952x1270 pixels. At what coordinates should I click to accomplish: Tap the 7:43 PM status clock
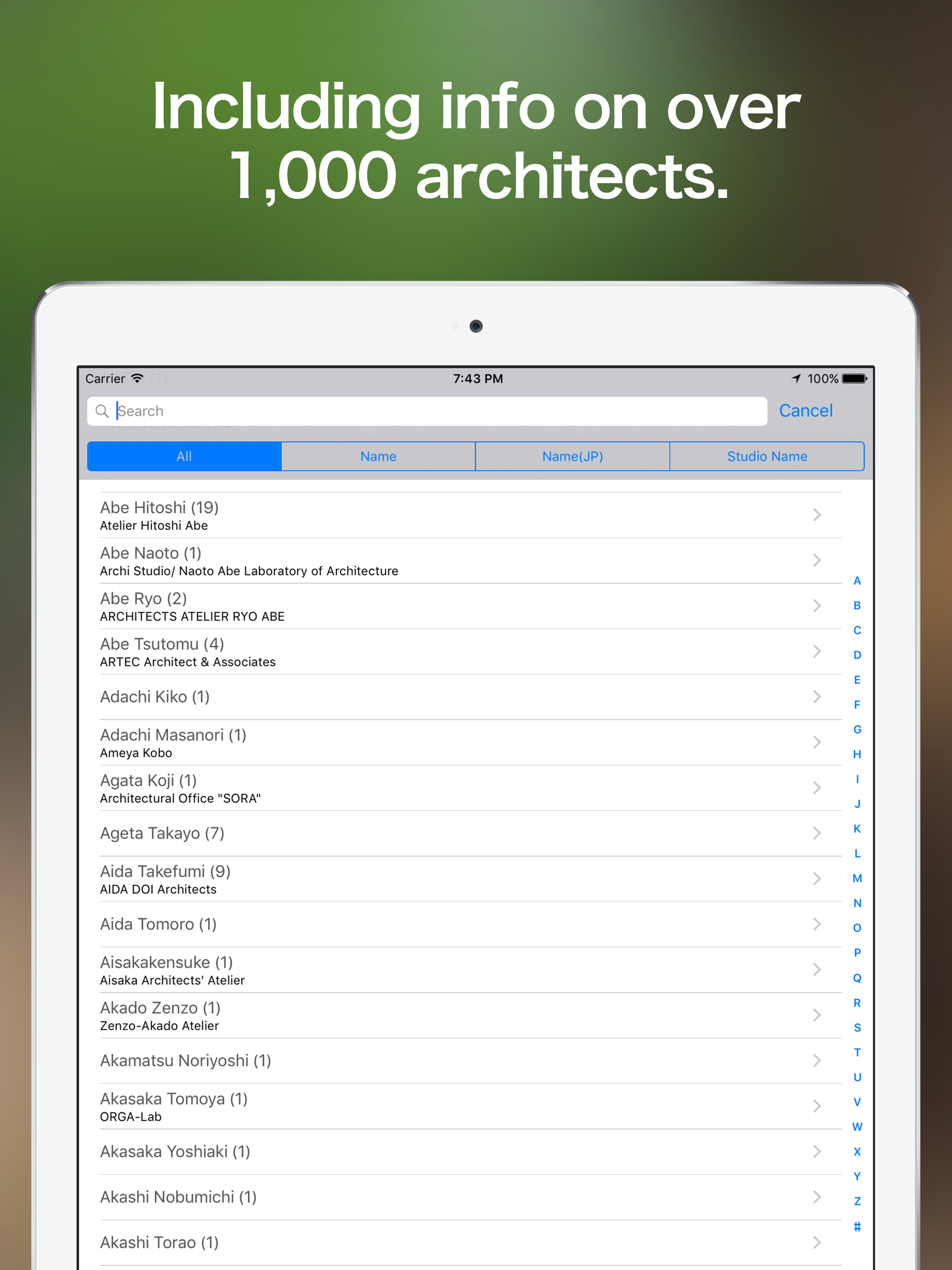(478, 378)
